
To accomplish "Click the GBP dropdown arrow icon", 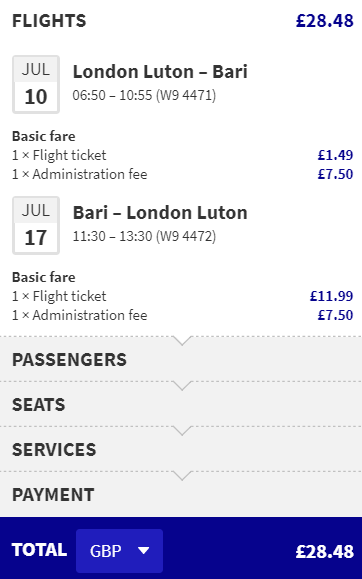I will coord(143,551).
